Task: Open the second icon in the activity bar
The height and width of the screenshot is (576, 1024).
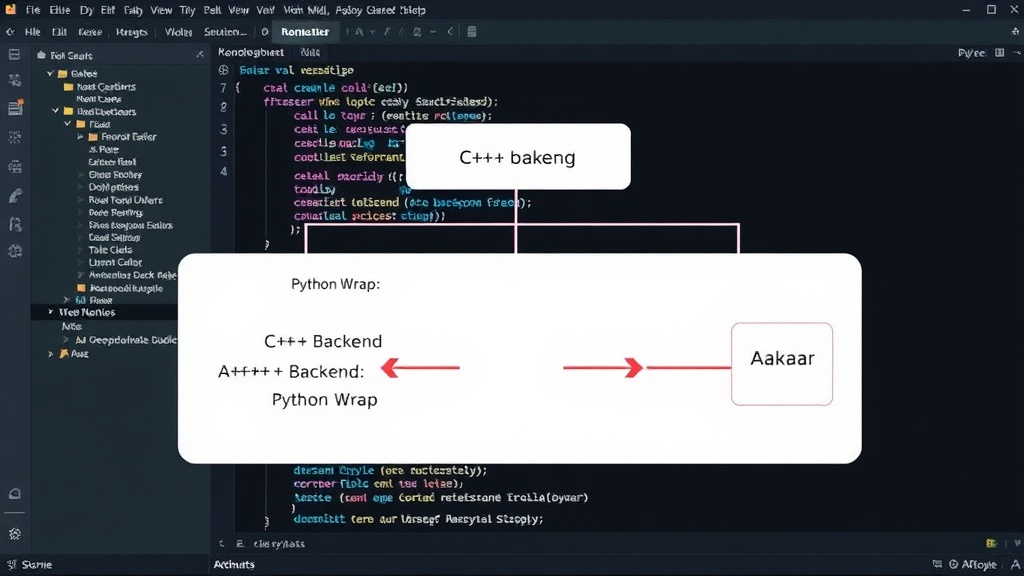Action: [x=14, y=80]
